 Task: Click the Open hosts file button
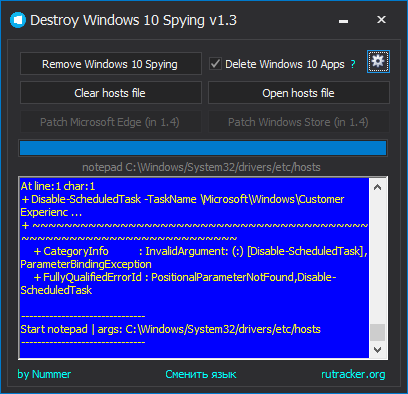pos(299,93)
